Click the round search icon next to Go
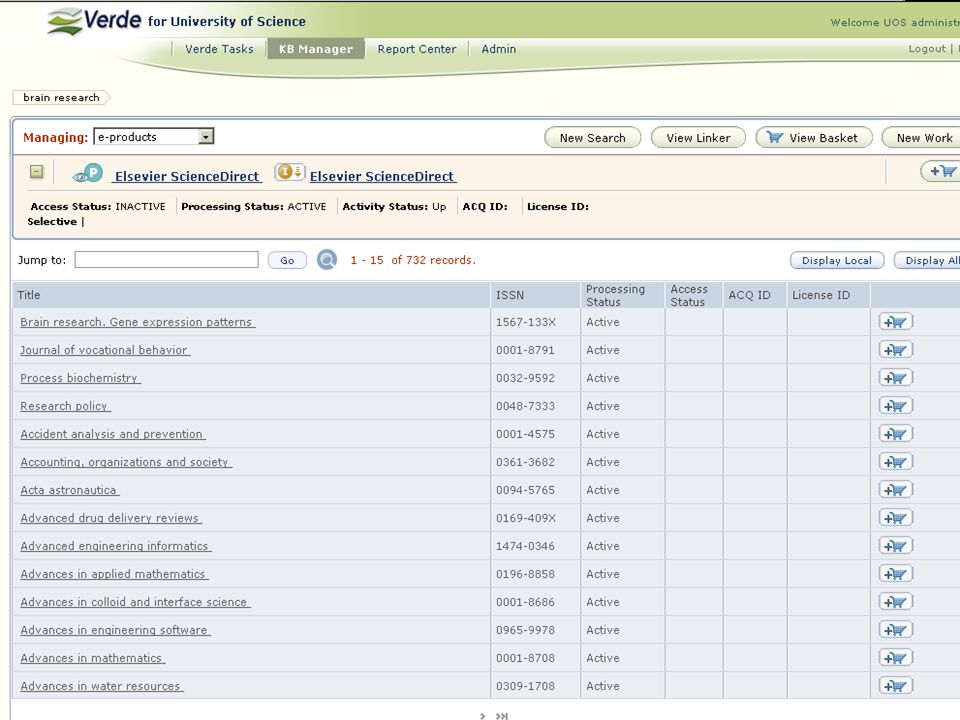Screen dimensions: 960x720 (x=327, y=260)
